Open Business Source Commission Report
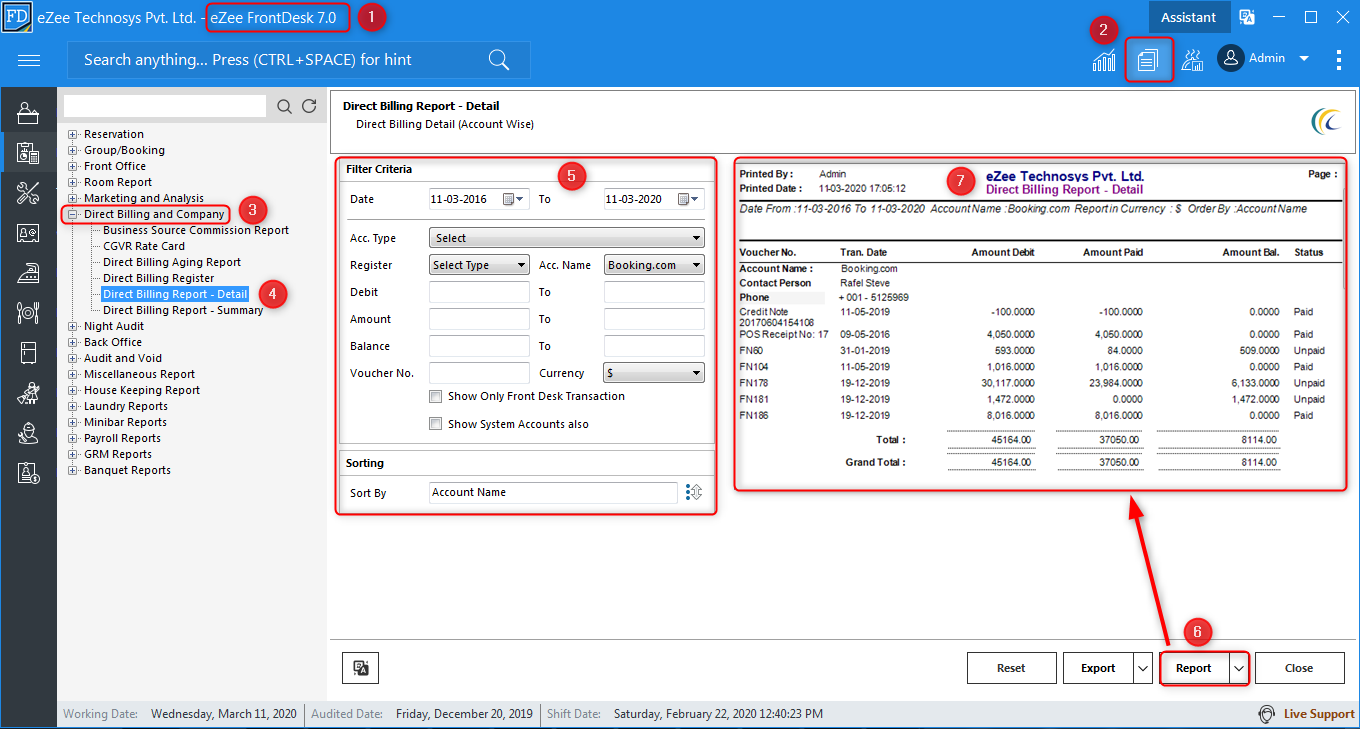Viewport: 1360px width, 729px height. pos(196,230)
